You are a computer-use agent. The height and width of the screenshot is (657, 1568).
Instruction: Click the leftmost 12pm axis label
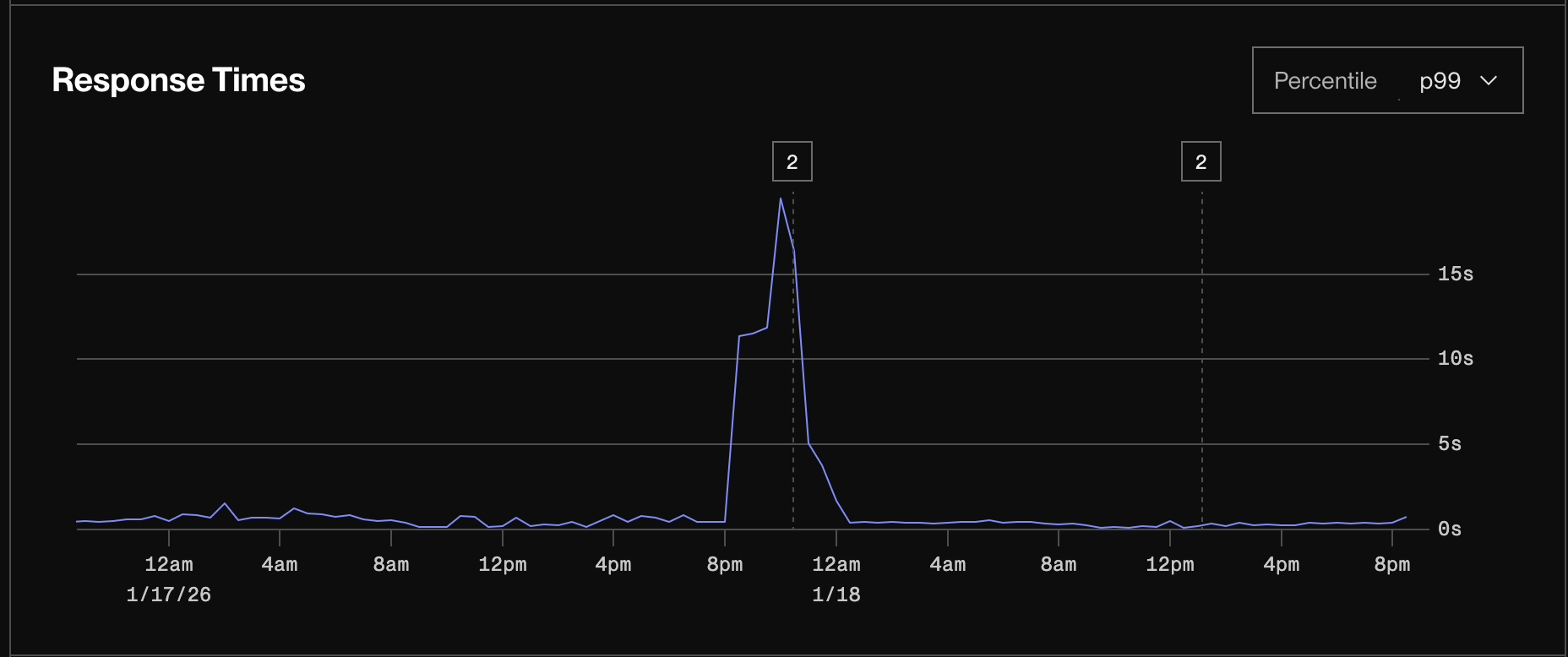point(502,564)
